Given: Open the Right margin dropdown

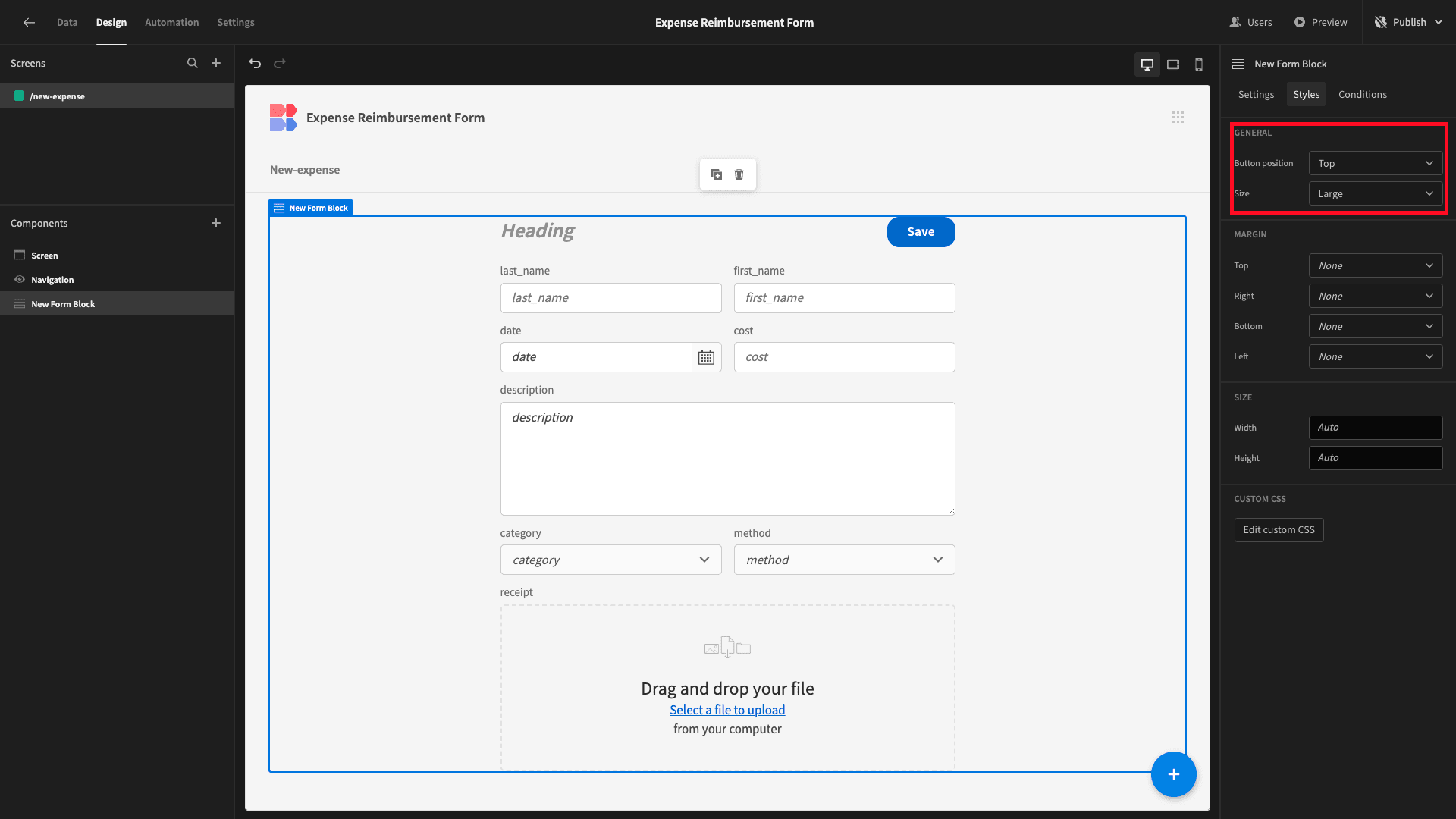Looking at the screenshot, I should coord(1376,296).
